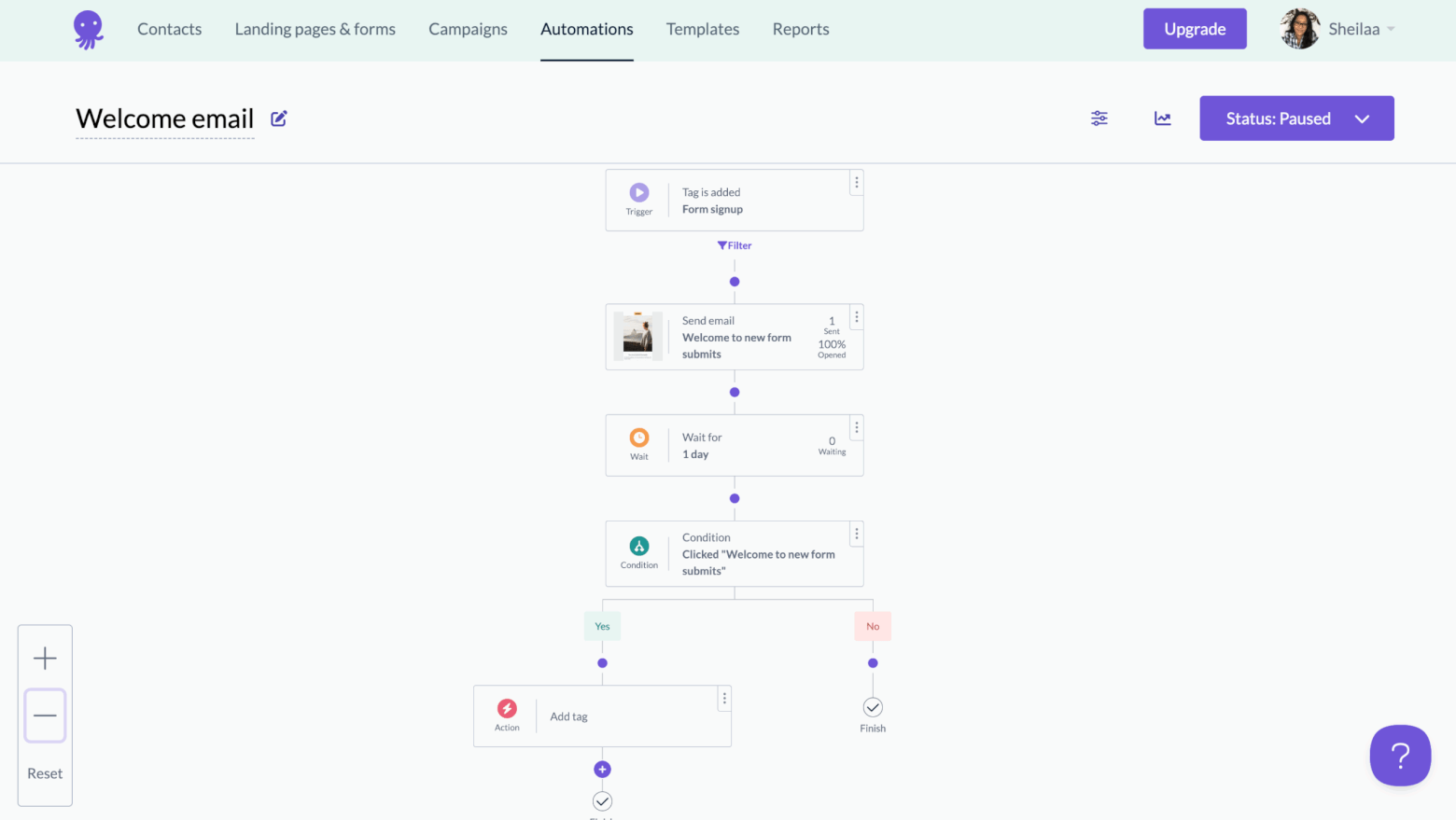This screenshot has width=1456, height=820.
Task: Open the help question mark bubble
Action: tap(1400, 756)
